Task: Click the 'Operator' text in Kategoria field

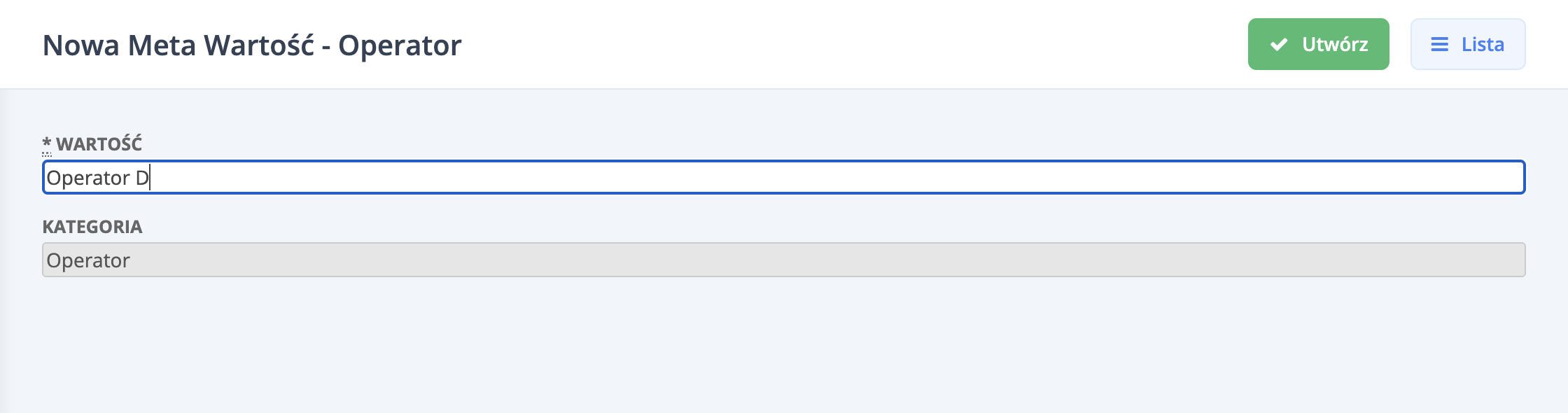Action: [88, 260]
